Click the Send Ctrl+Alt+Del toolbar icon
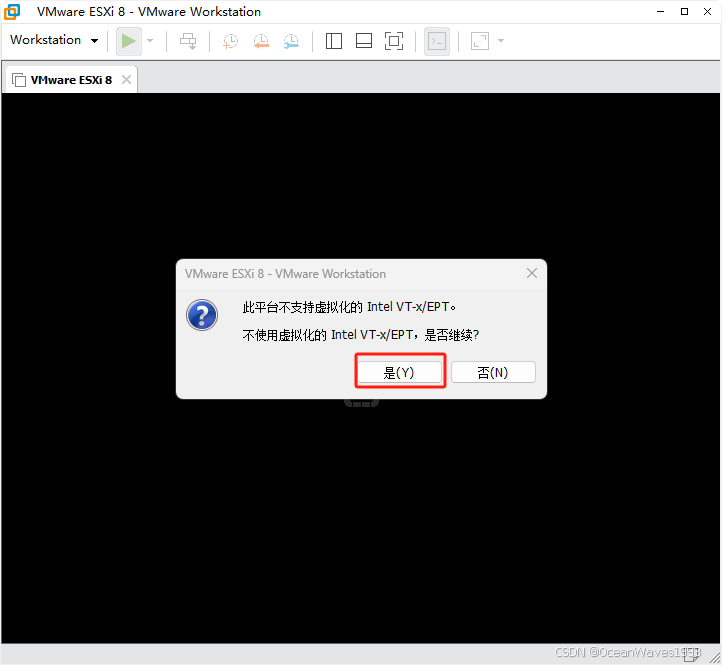The width and height of the screenshot is (722, 665). click(188, 41)
